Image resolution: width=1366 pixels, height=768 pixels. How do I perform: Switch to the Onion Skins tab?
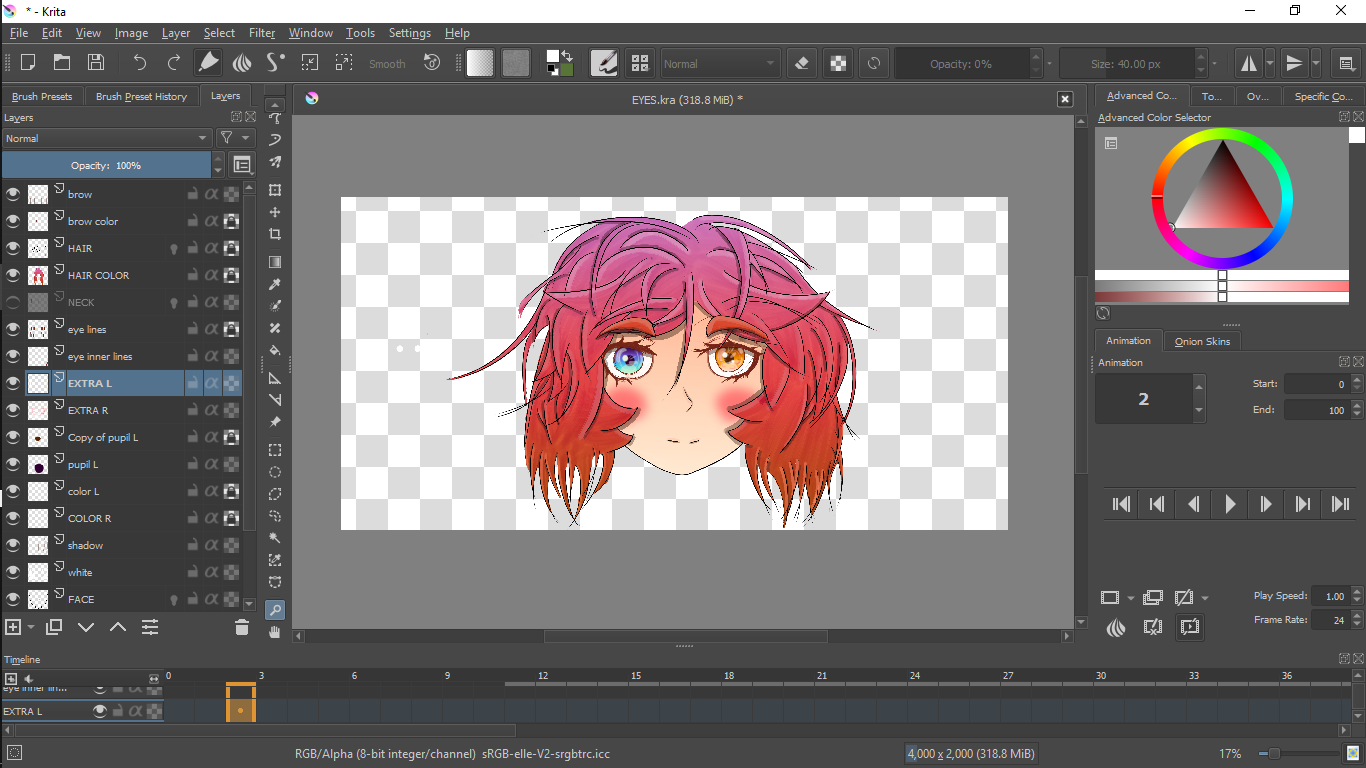(1202, 341)
